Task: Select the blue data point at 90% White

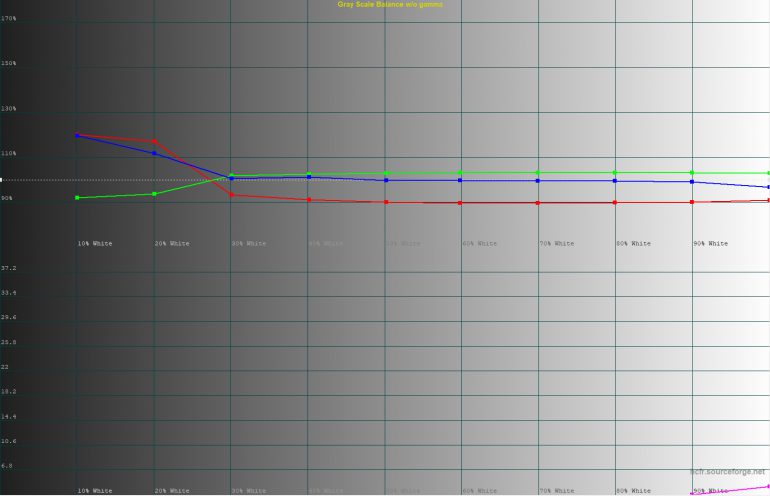Action: (691, 182)
